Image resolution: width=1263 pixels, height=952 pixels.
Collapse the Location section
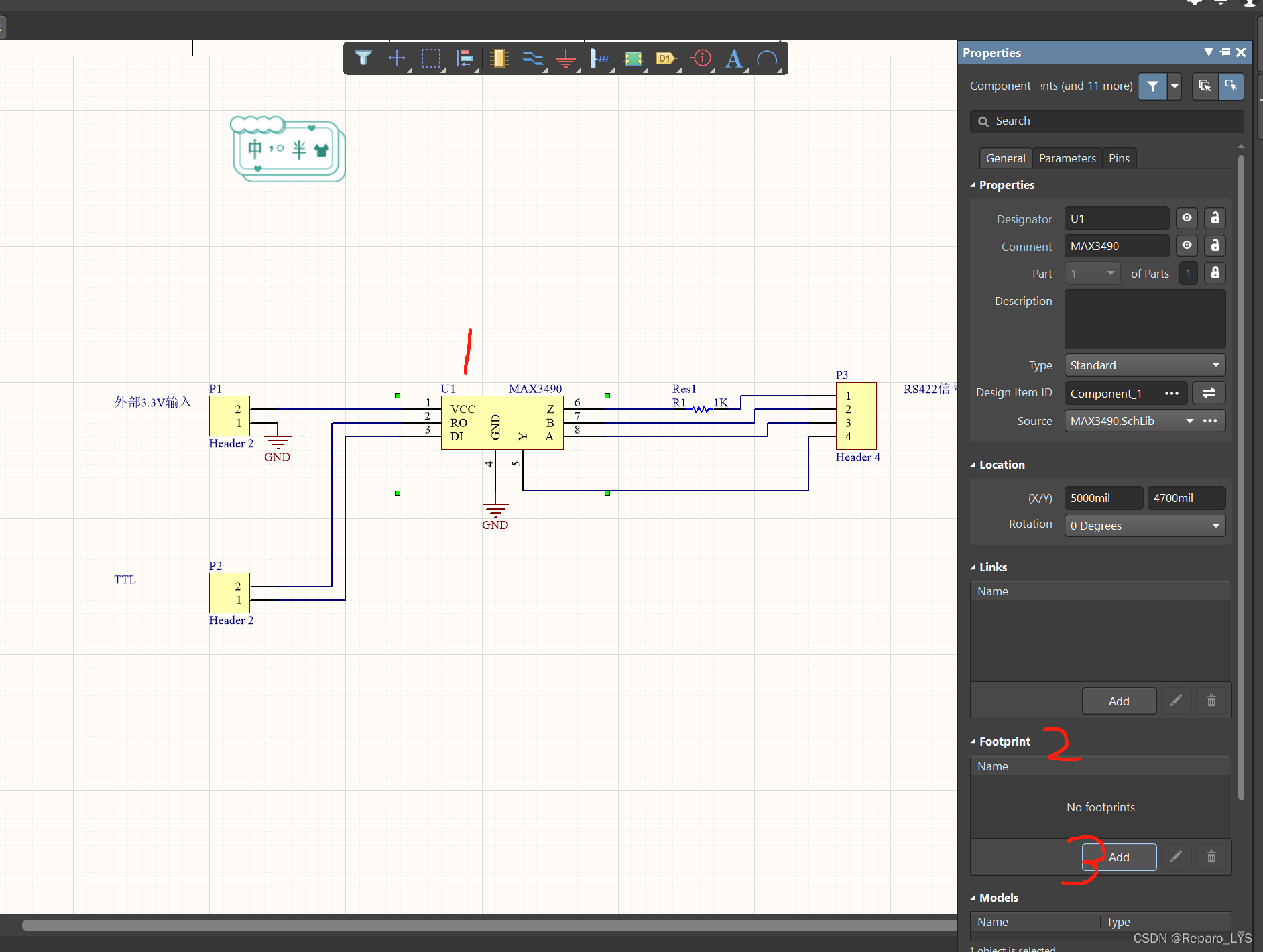tap(973, 465)
